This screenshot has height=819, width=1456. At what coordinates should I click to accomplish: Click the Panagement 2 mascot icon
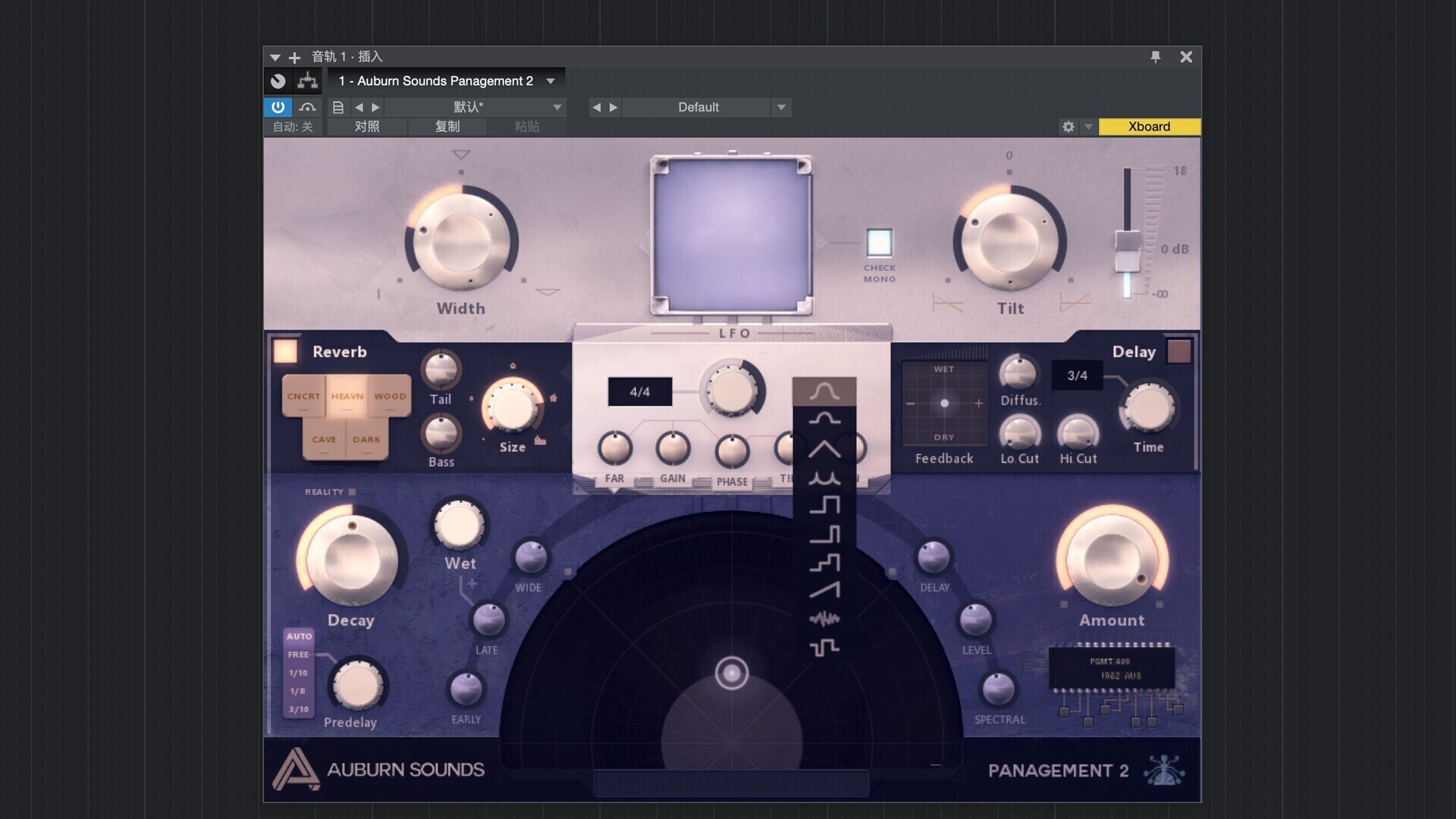1165,770
